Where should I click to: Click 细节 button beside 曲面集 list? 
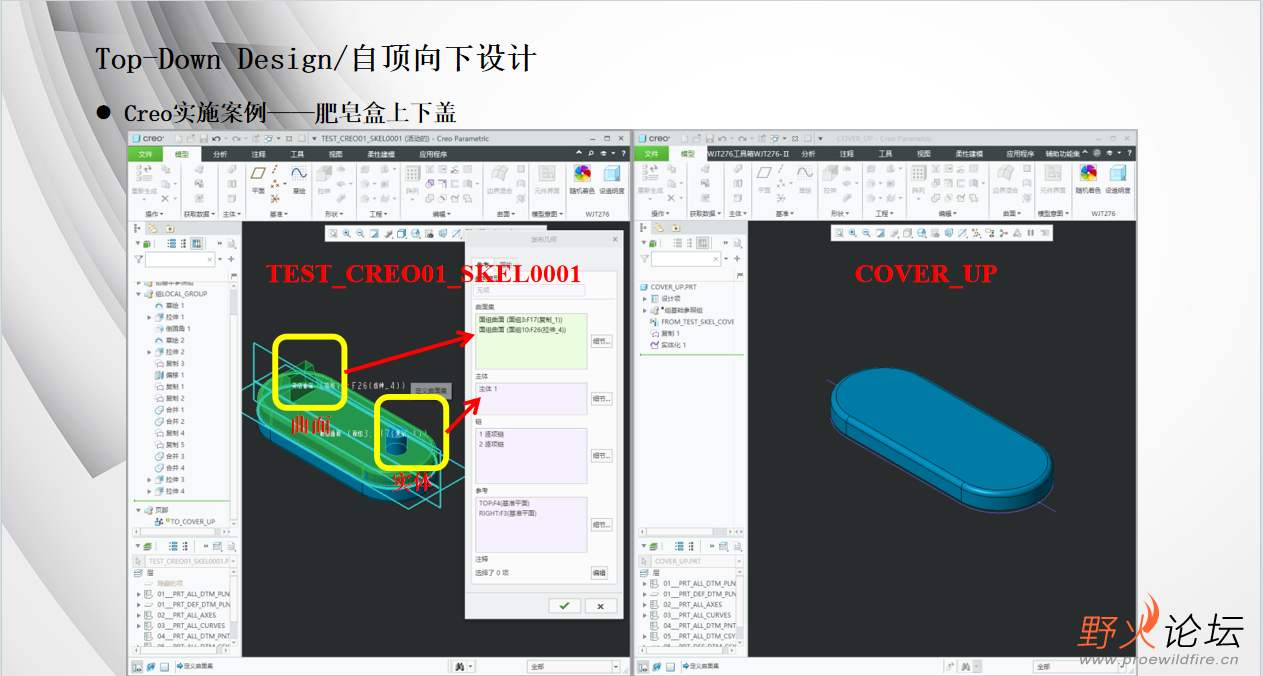(x=600, y=341)
